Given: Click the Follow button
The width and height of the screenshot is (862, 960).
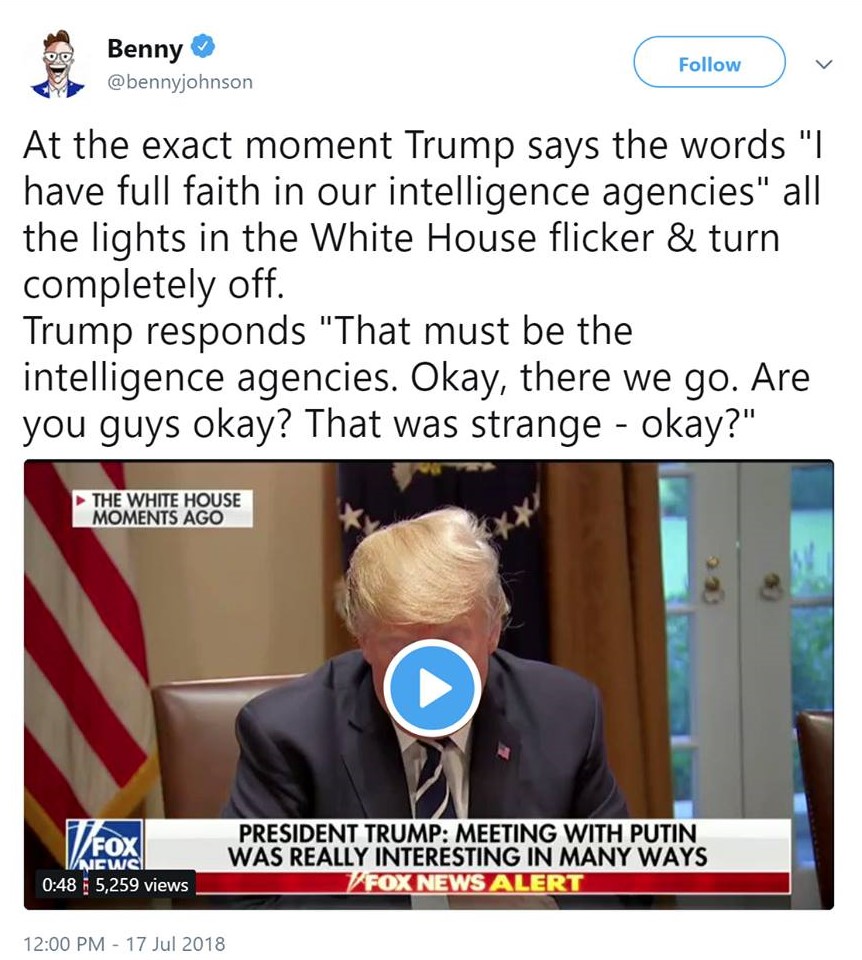Looking at the screenshot, I should click(709, 62).
